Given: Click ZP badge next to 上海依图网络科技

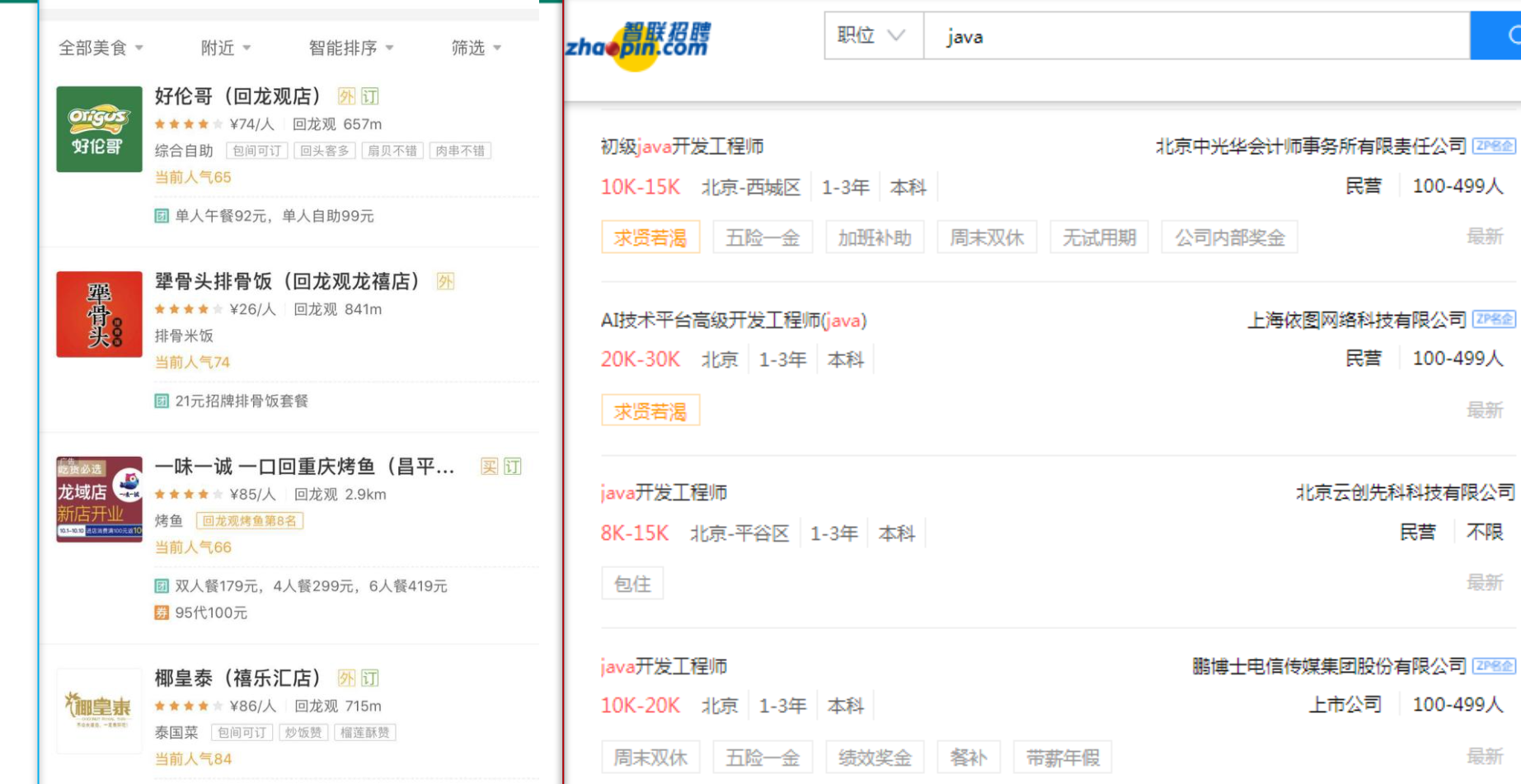Looking at the screenshot, I should tap(1494, 320).
